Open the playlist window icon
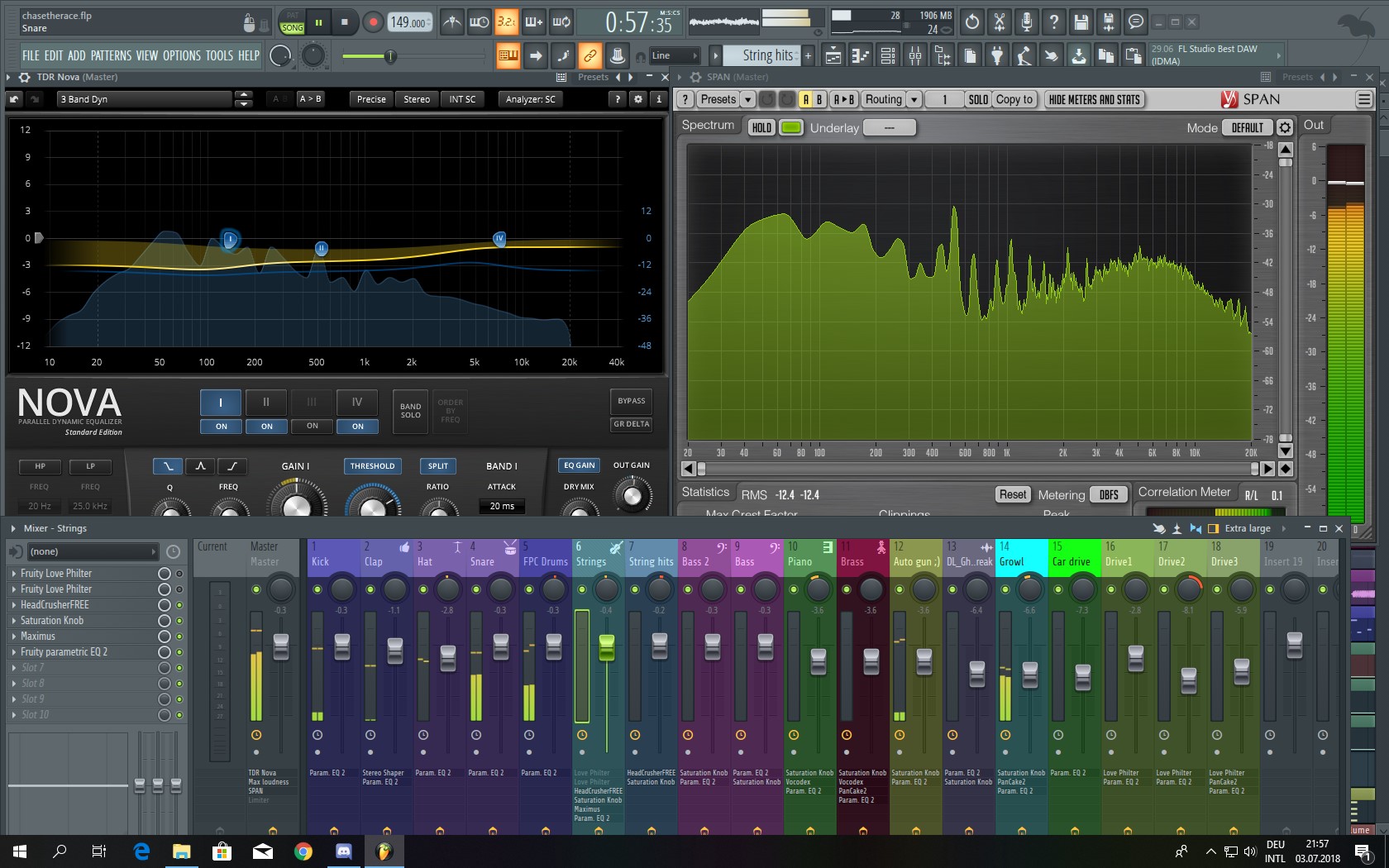Image resolution: width=1389 pixels, height=868 pixels. (x=833, y=55)
